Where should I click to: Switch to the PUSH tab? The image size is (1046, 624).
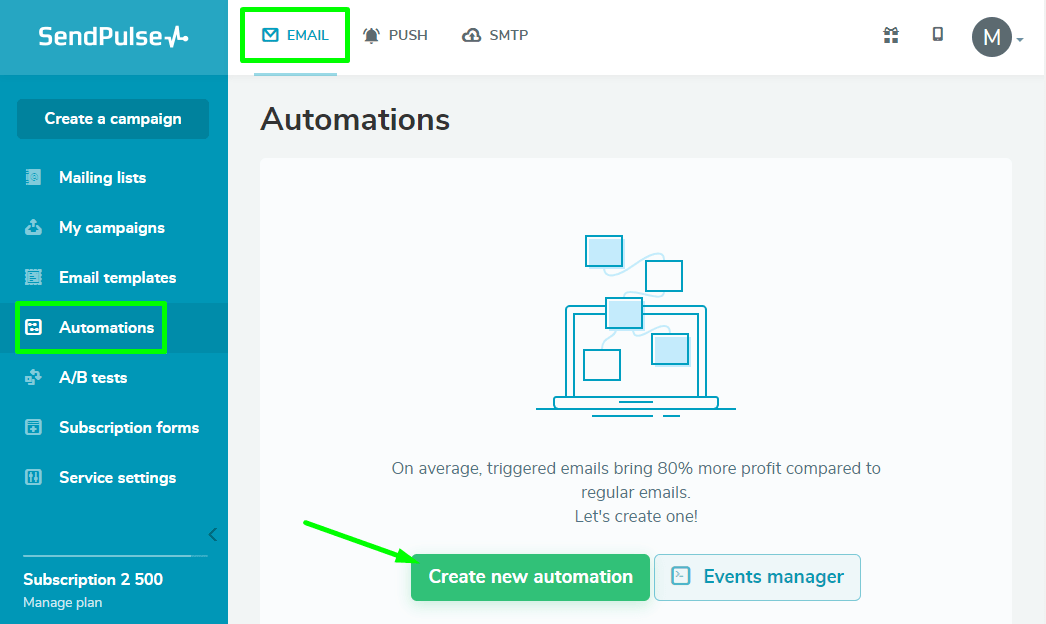[x=395, y=35]
